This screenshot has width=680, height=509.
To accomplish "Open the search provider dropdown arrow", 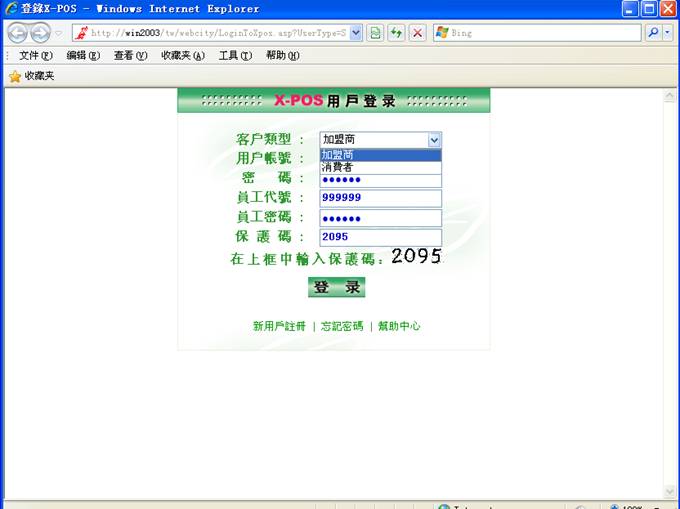I will tap(669, 33).
